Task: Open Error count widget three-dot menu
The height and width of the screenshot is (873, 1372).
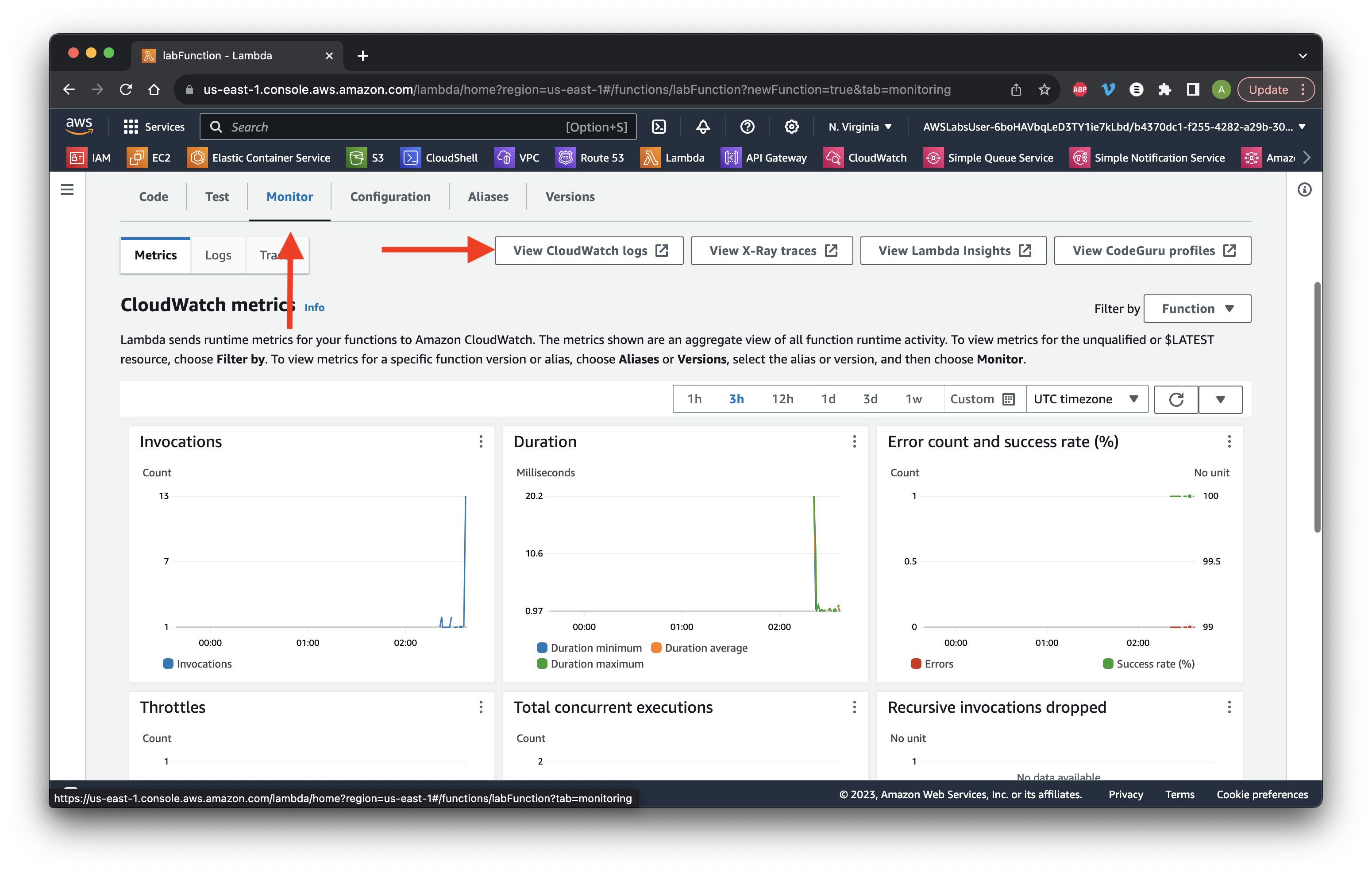Action: click(1229, 441)
